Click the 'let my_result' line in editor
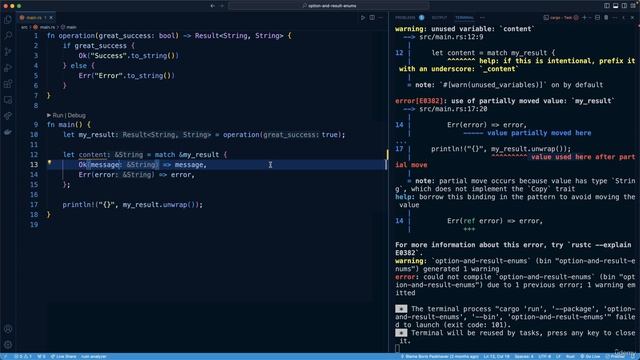 click(204, 135)
